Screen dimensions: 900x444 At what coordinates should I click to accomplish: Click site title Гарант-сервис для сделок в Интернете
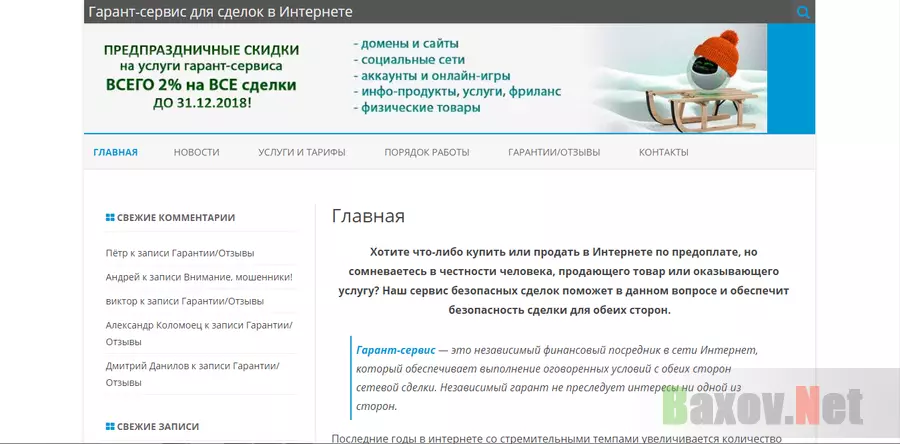coord(220,11)
